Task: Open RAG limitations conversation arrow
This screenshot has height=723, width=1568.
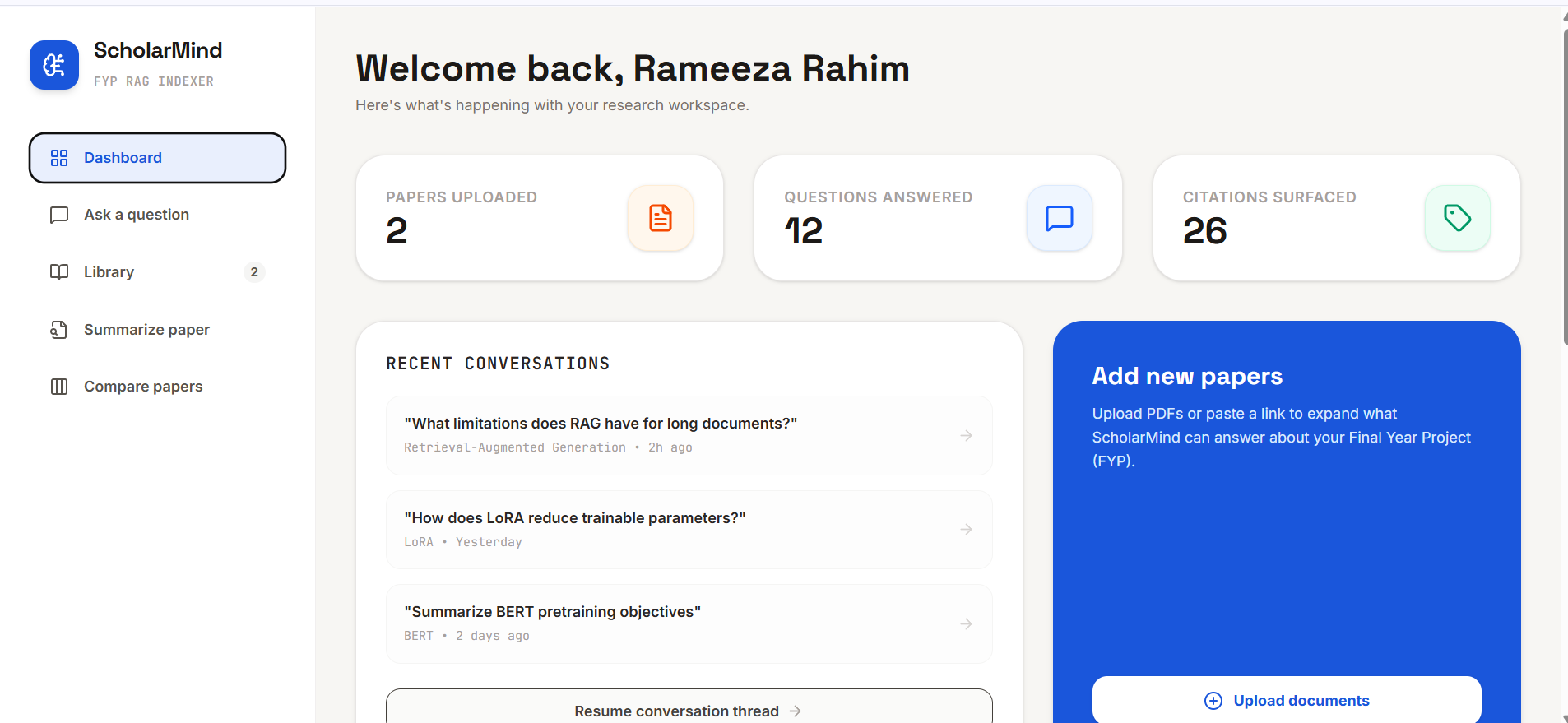Action: tap(967, 435)
